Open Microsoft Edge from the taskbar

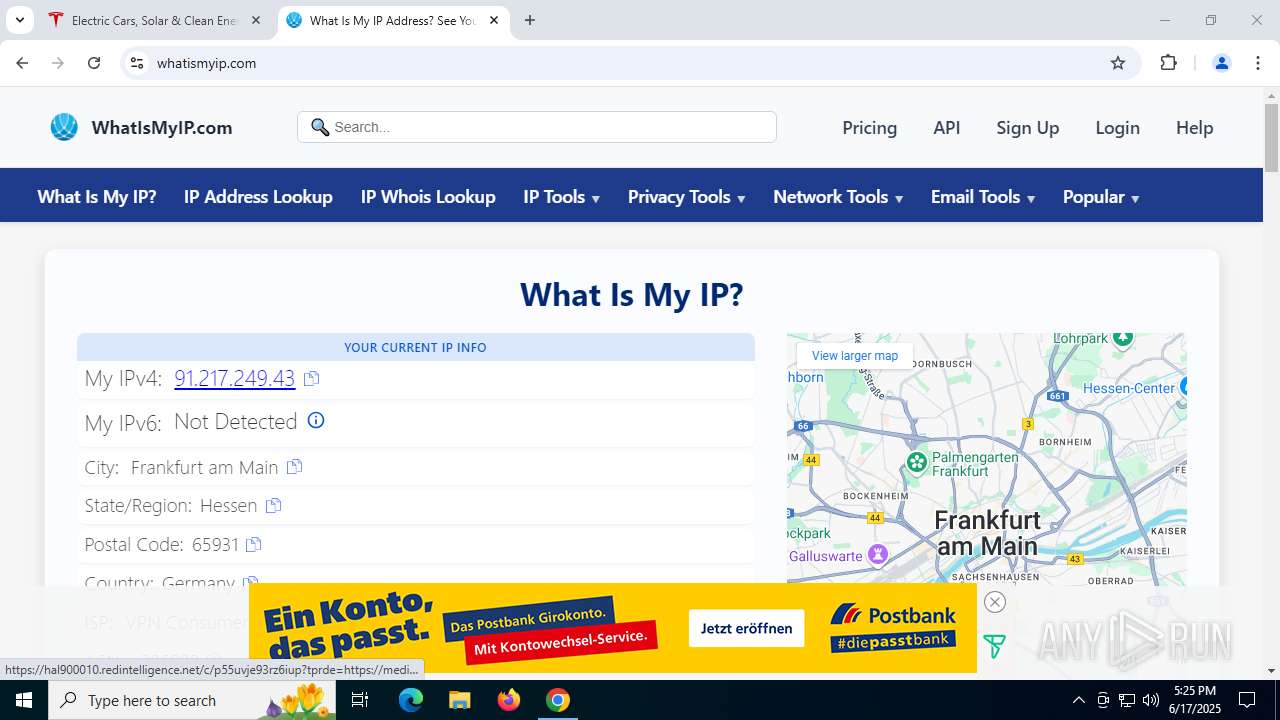pos(411,700)
